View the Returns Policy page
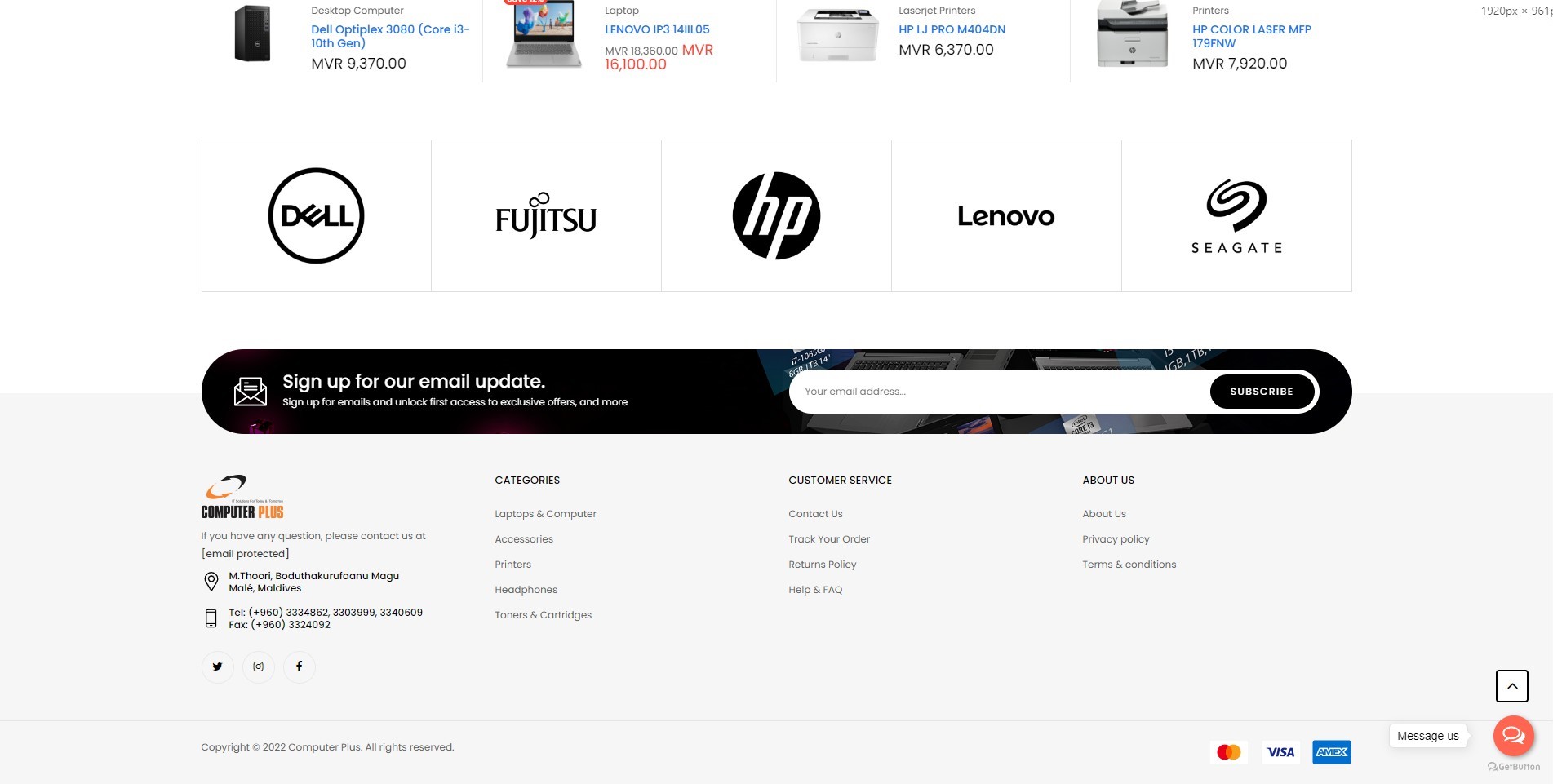This screenshot has width=1553, height=784. pos(822,565)
